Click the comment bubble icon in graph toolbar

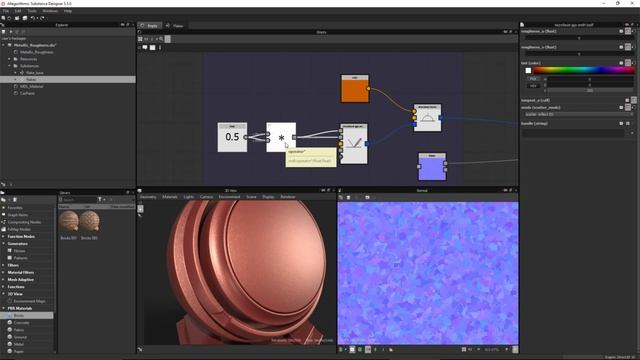point(145,48)
